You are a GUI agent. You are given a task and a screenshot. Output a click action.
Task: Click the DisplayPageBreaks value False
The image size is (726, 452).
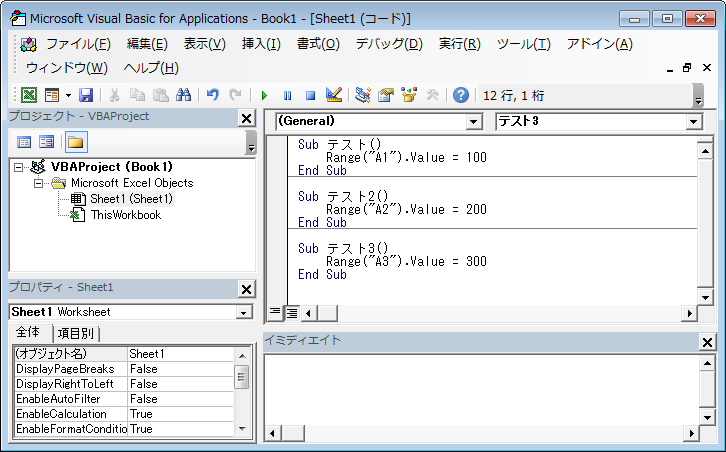pos(181,369)
